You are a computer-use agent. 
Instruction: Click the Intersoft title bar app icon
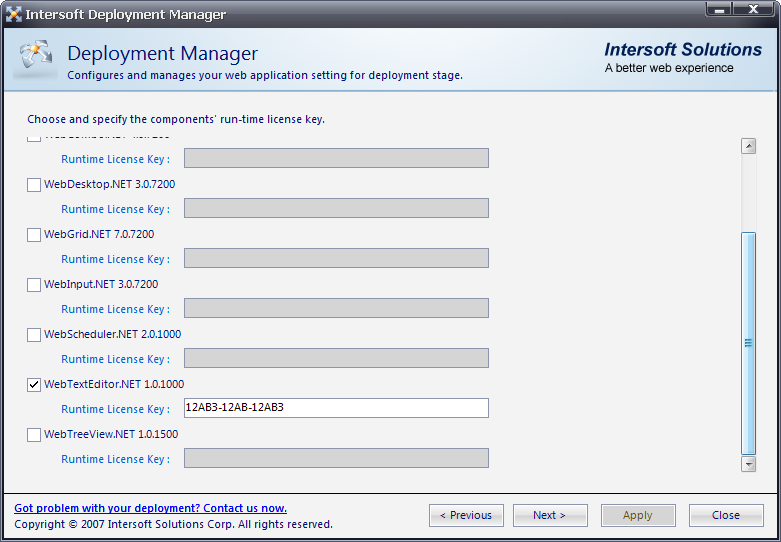pyautogui.click(x=13, y=14)
